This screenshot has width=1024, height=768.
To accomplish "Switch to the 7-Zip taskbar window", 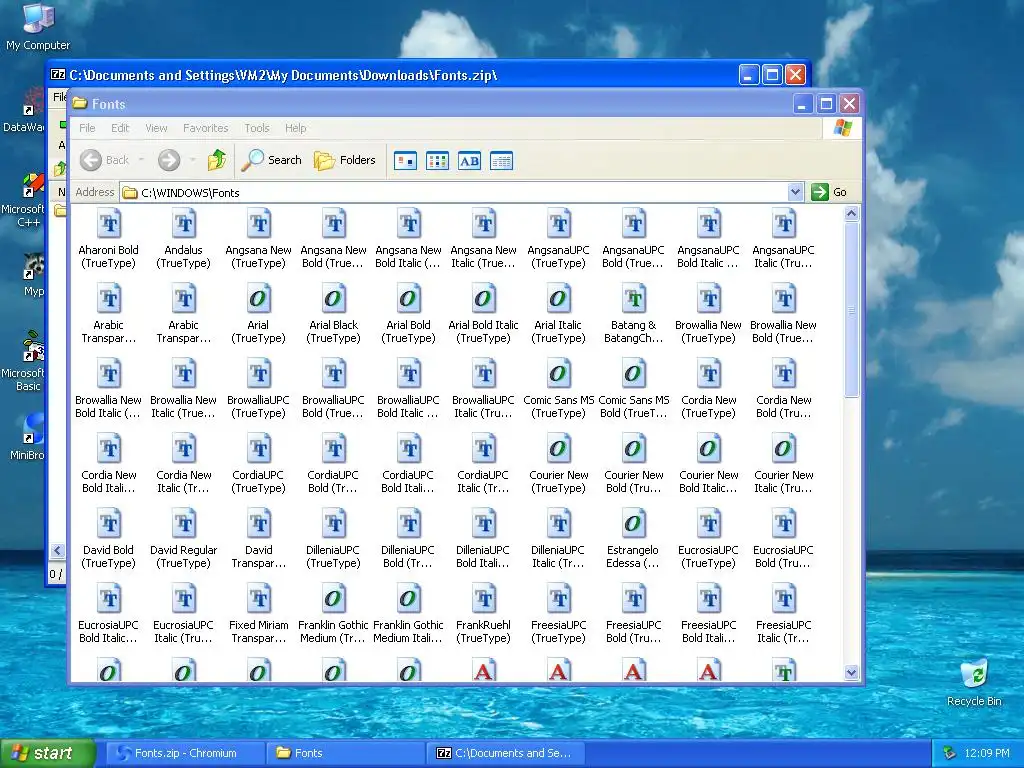I will pyautogui.click(x=505, y=753).
